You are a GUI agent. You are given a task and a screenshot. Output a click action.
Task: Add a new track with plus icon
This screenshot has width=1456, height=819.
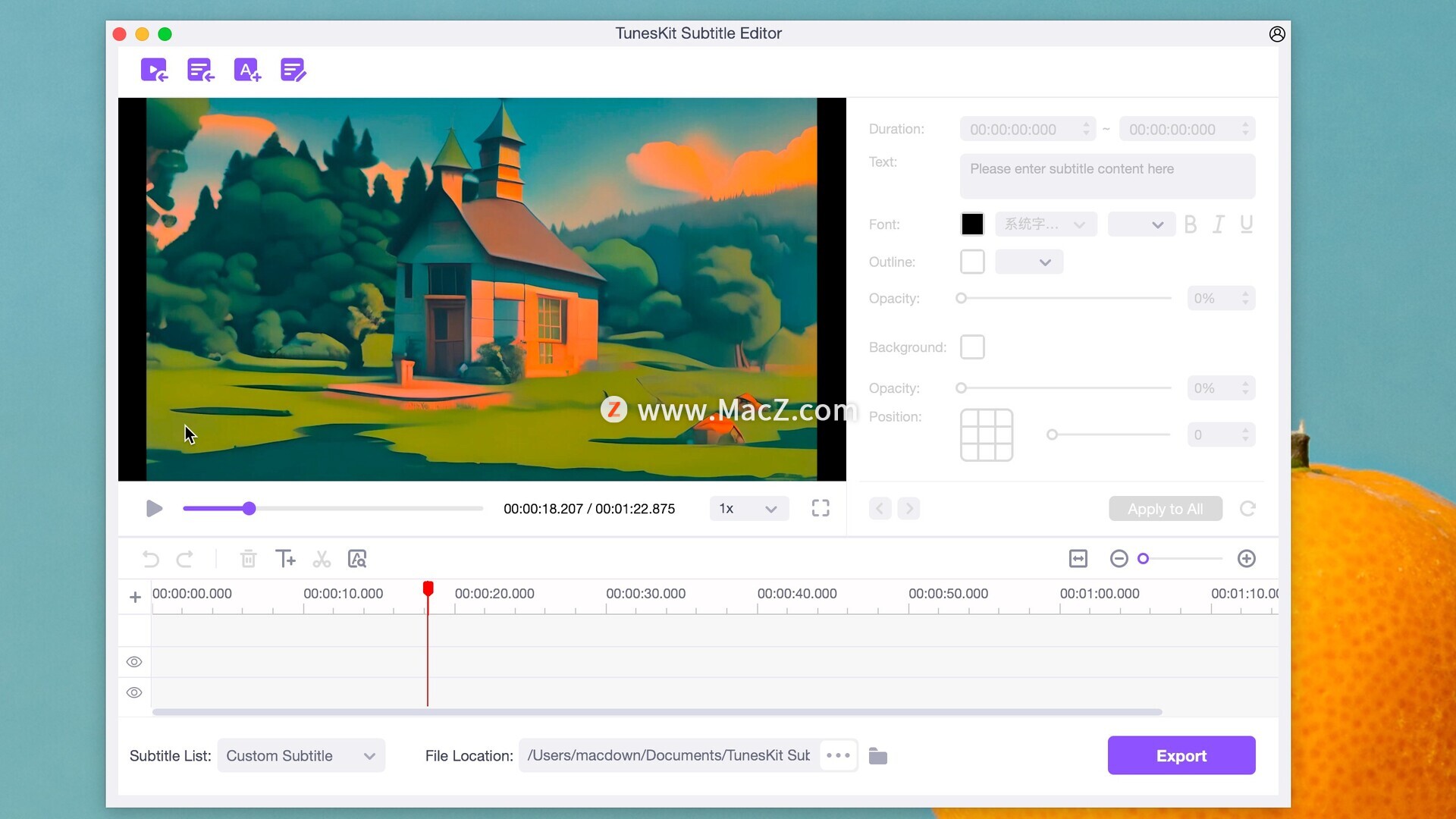pos(135,598)
